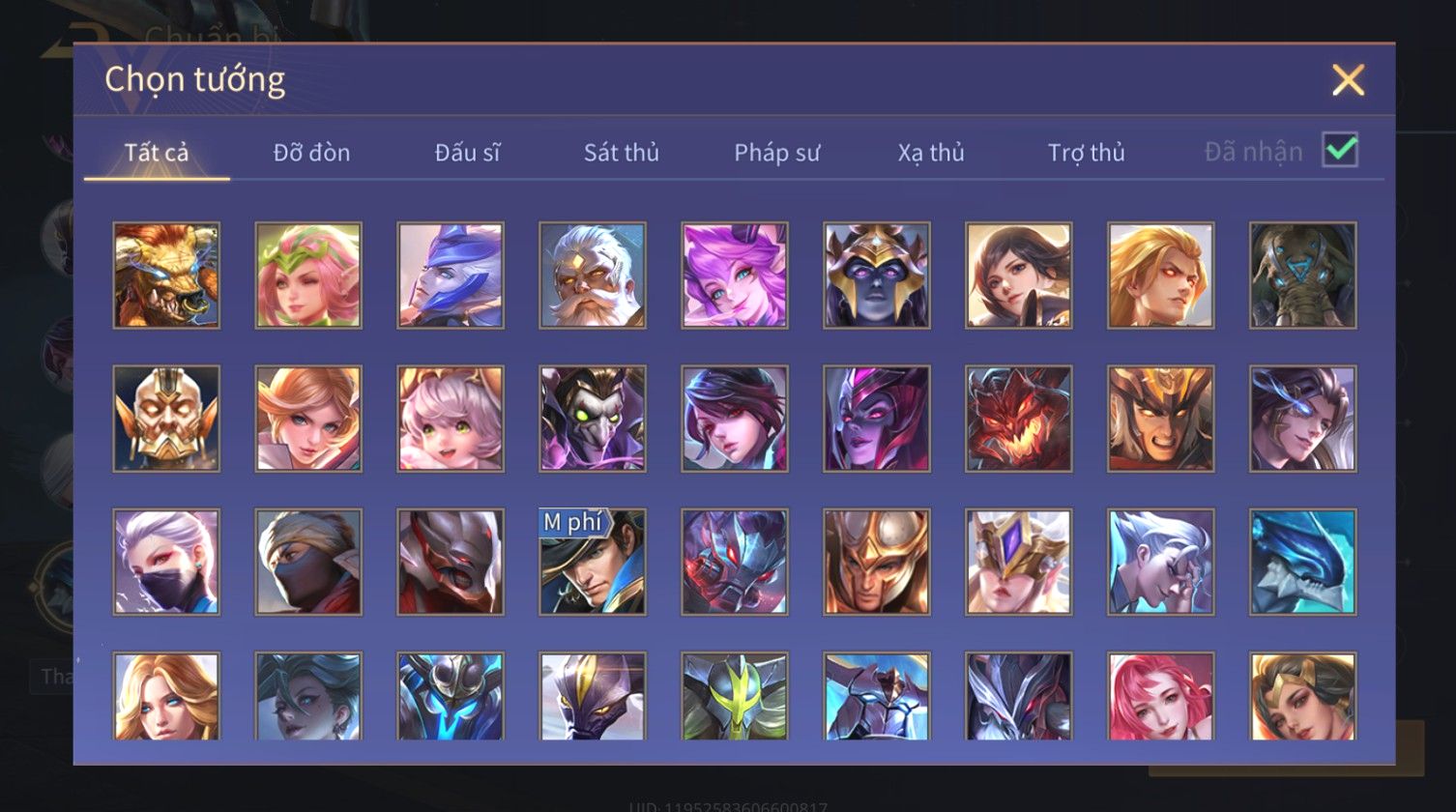Close the 'Chọn tướng' dialog
The width and height of the screenshot is (1456, 812).
[1348, 79]
